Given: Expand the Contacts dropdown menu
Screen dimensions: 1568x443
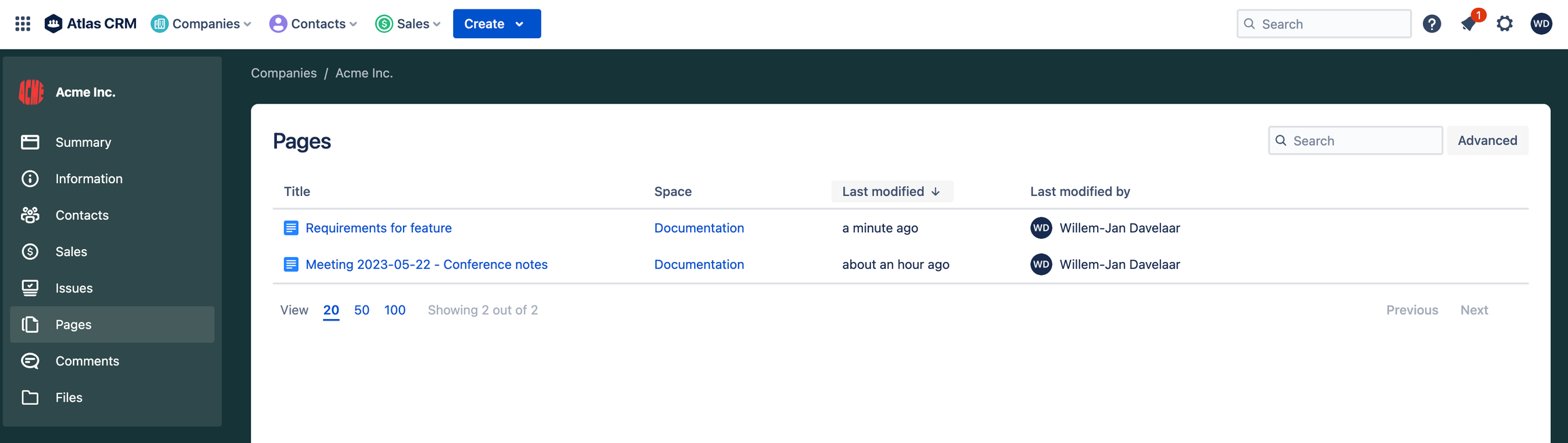Looking at the screenshot, I should pos(314,24).
